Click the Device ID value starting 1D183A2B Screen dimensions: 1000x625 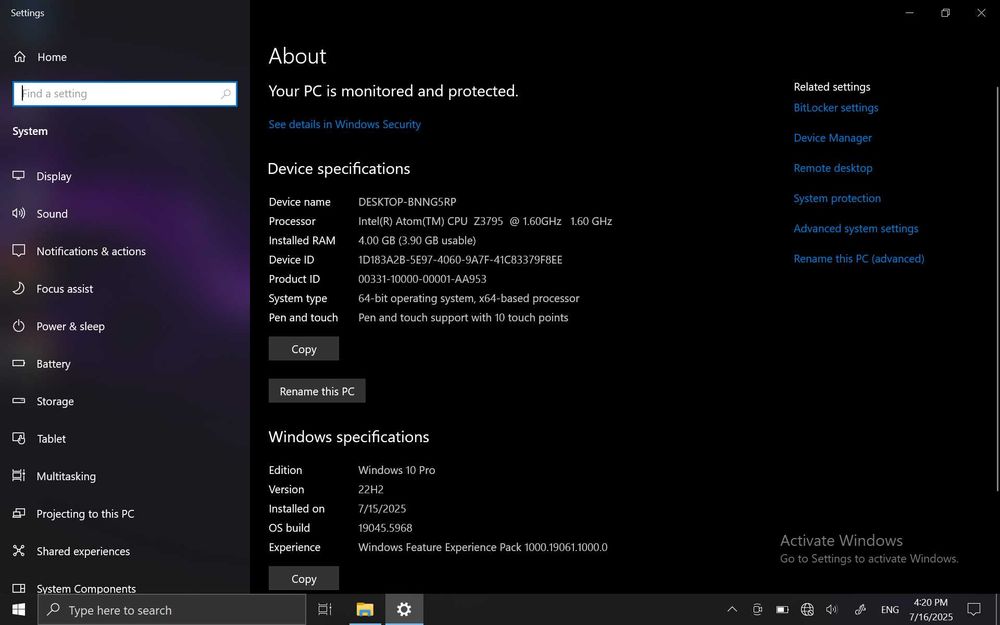[460, 260]
